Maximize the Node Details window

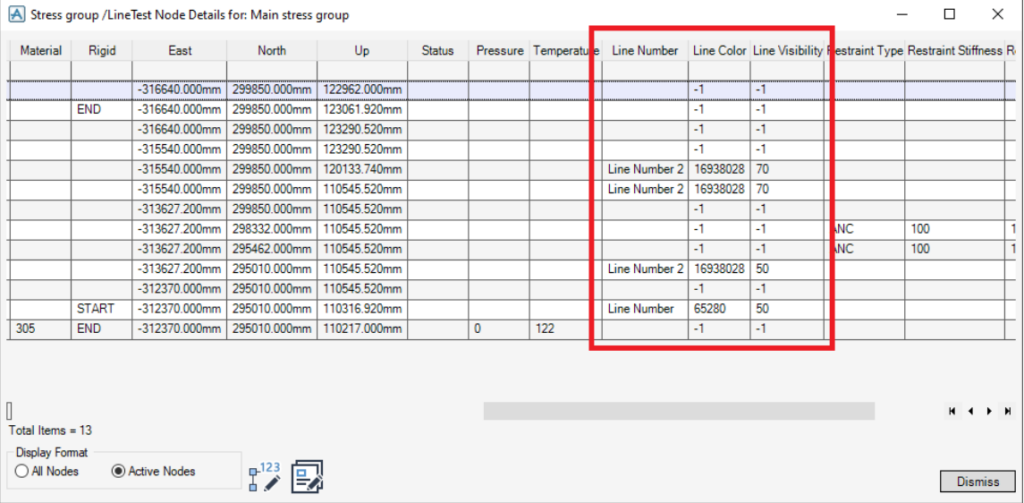(949, 15)
